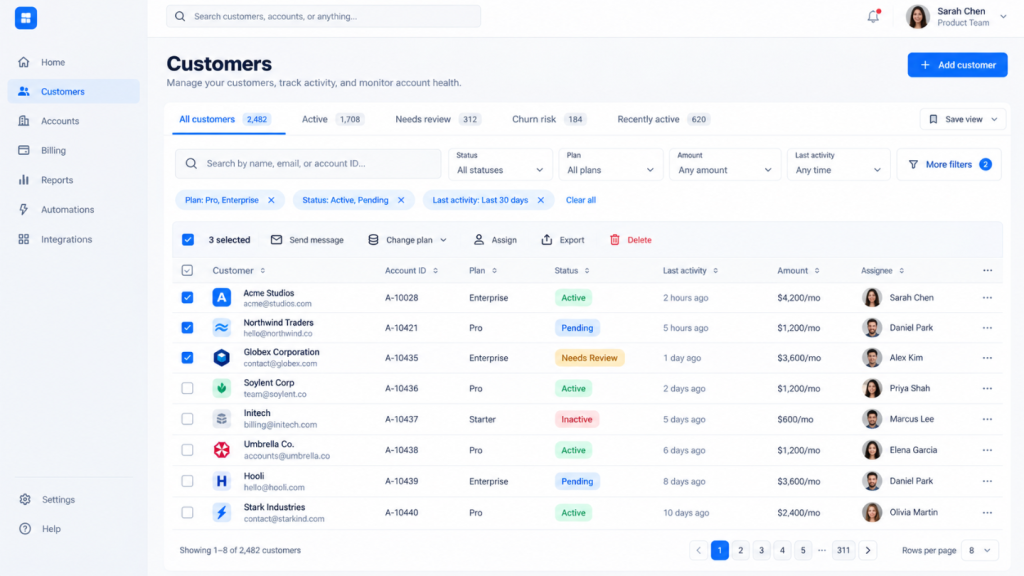Click Send message bulk action
The width and height of the screenshot is (1024, 576).
pos(307,240)
